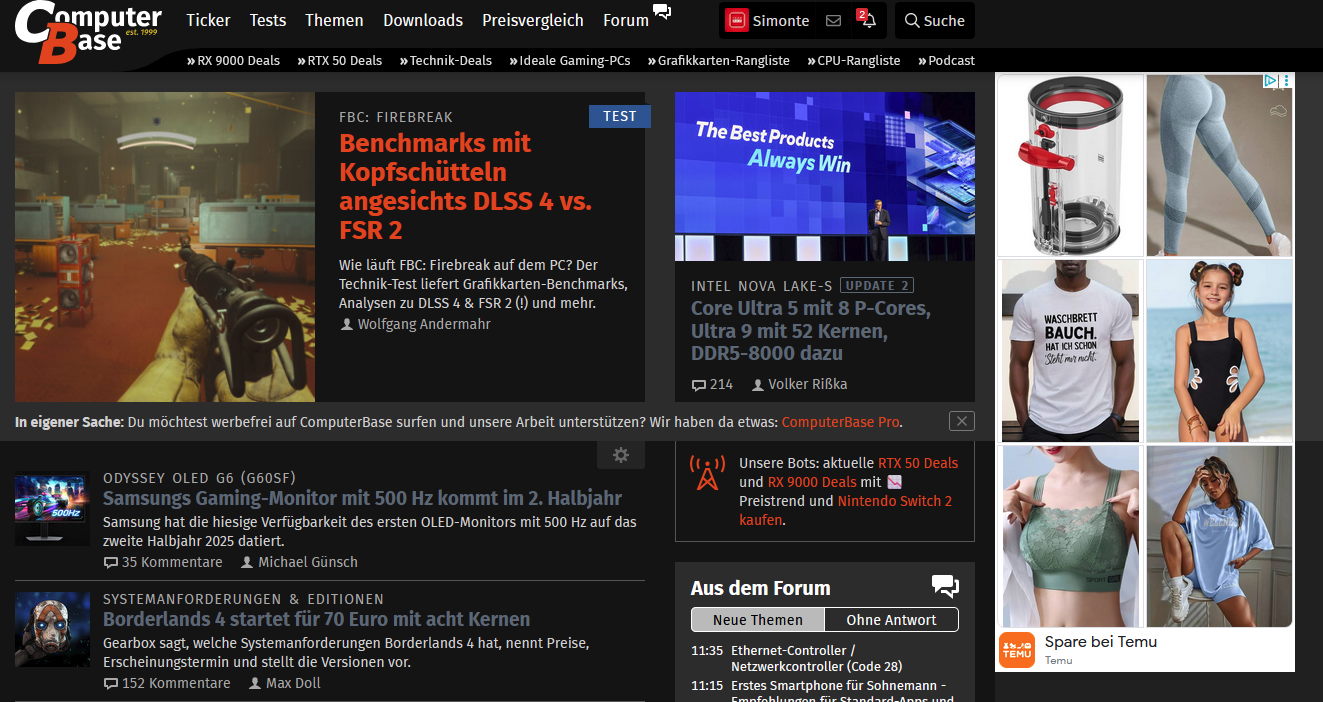Open the Ideale Gaming-PCs quick link
Image resolution: width=1323 pixels, height=702 pixels.
tap(570, 60)
